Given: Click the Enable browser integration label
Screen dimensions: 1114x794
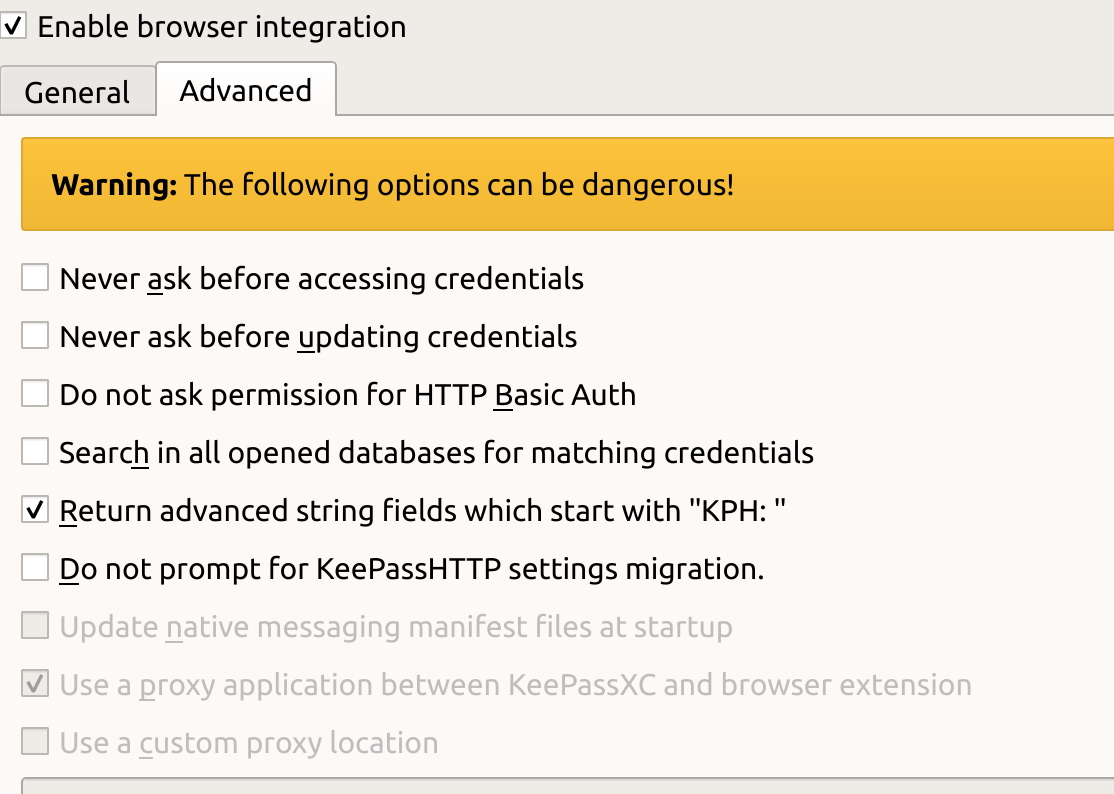Looking at the screenshot, I should [221, 26].
